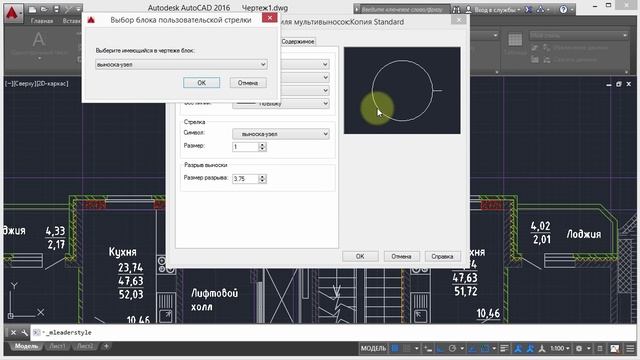The width and height of the screenshot is (640, 360).
Task: Increase Размер разрыва with the up spinner
Action: click(262, 176)
